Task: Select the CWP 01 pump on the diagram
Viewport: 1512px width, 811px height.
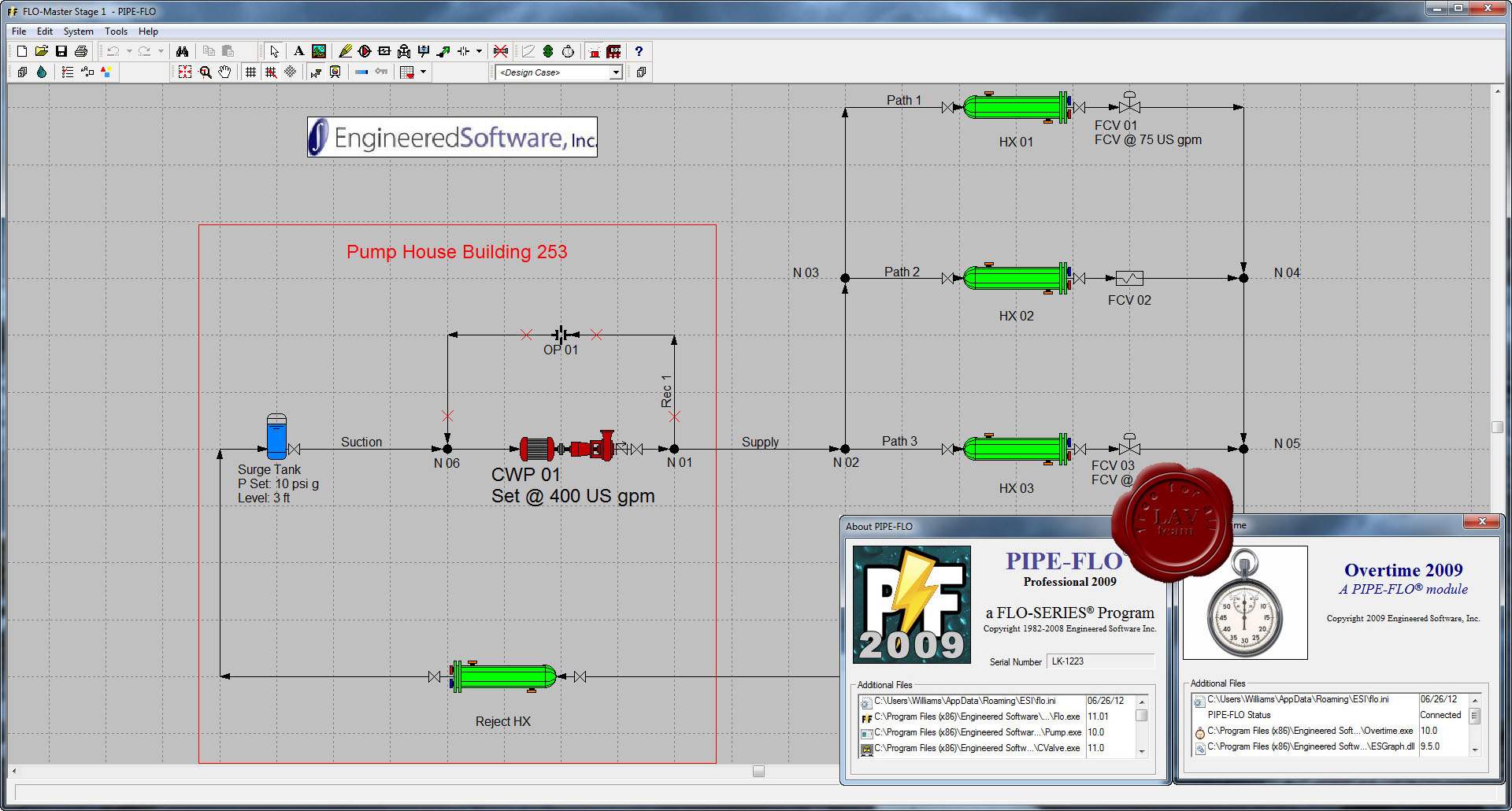Action: click(567, 448)
